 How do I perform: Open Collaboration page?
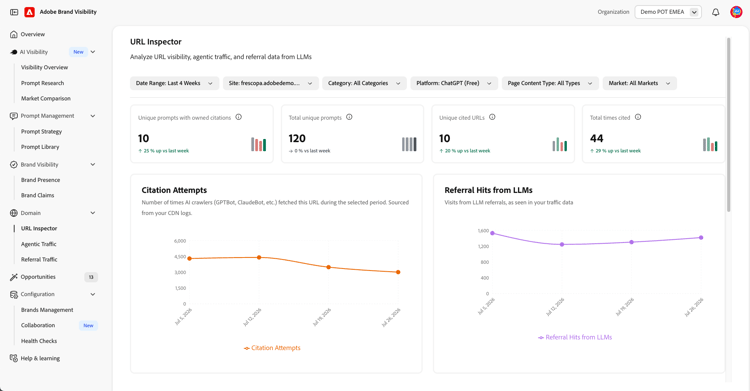[x=38, y=325]
